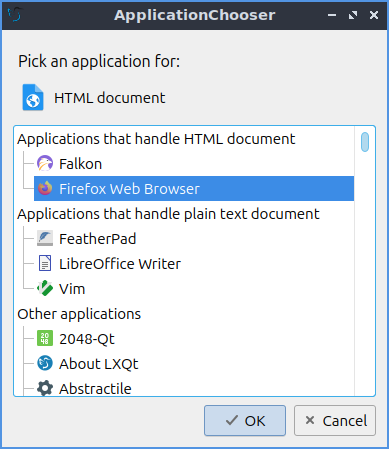Image resolution: width=389 pixels, height=449 pixels.
Task: Click the About LXQt icon
Action: pos(45,364)
